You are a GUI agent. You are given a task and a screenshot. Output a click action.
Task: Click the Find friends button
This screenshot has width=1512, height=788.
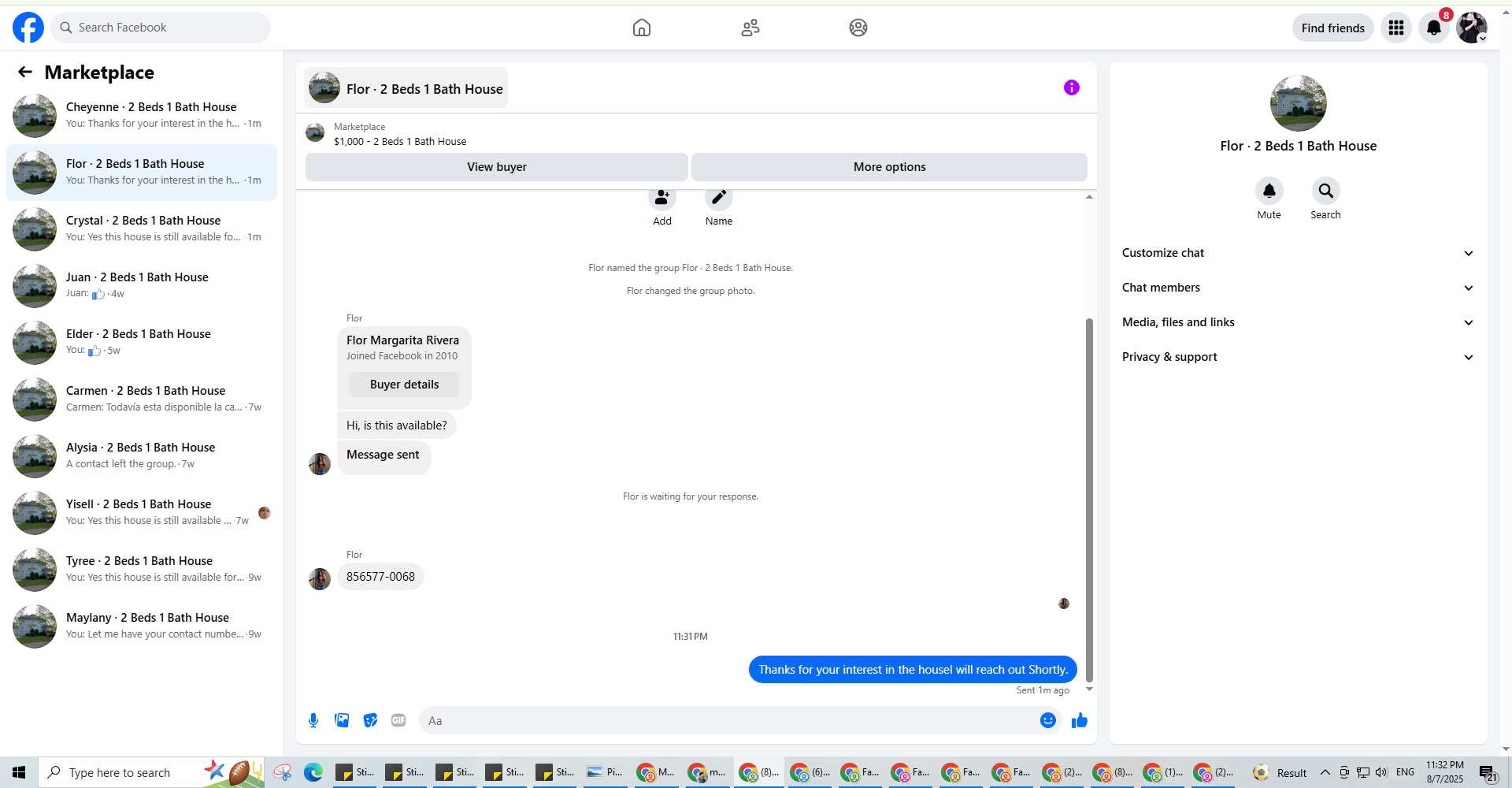pos(1332,28)
